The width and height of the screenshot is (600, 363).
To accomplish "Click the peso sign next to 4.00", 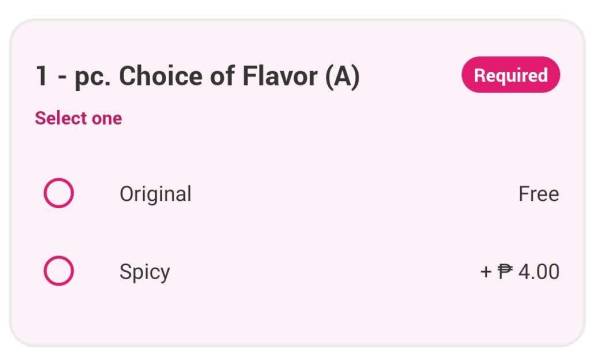I will click(x=505, y=272).
